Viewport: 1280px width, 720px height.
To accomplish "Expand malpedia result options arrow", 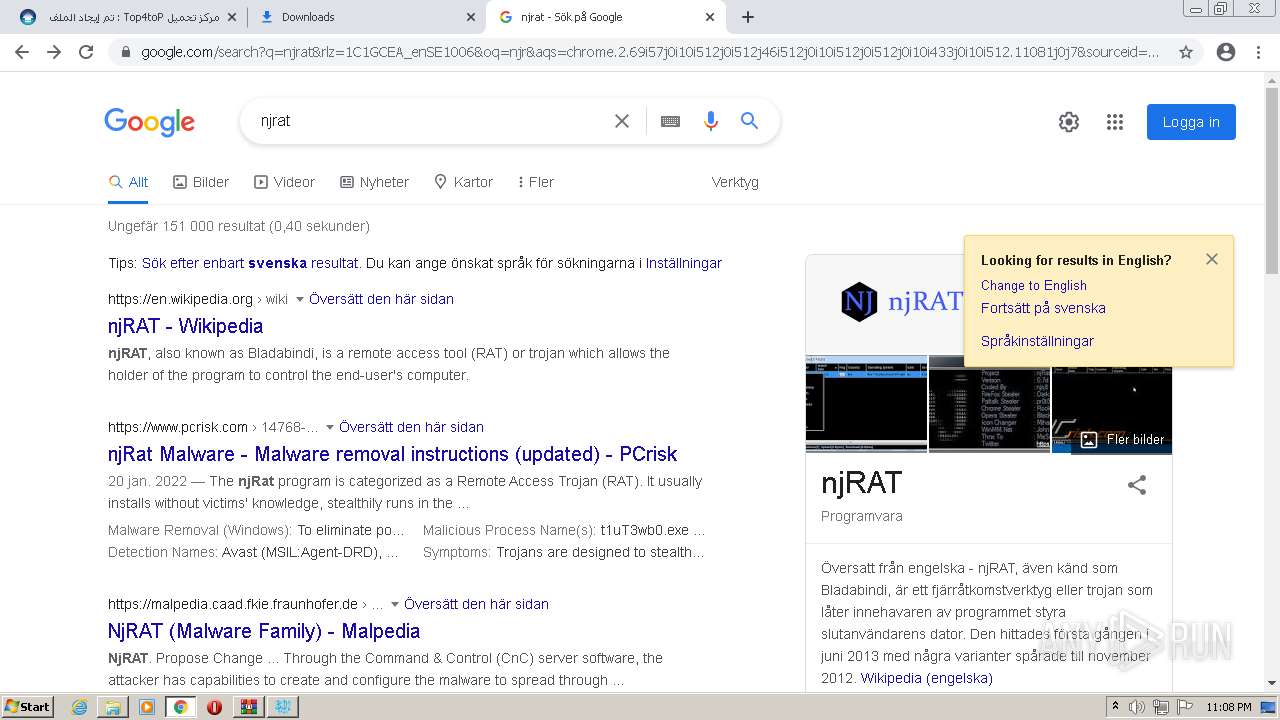I will (x=395, y=605).
